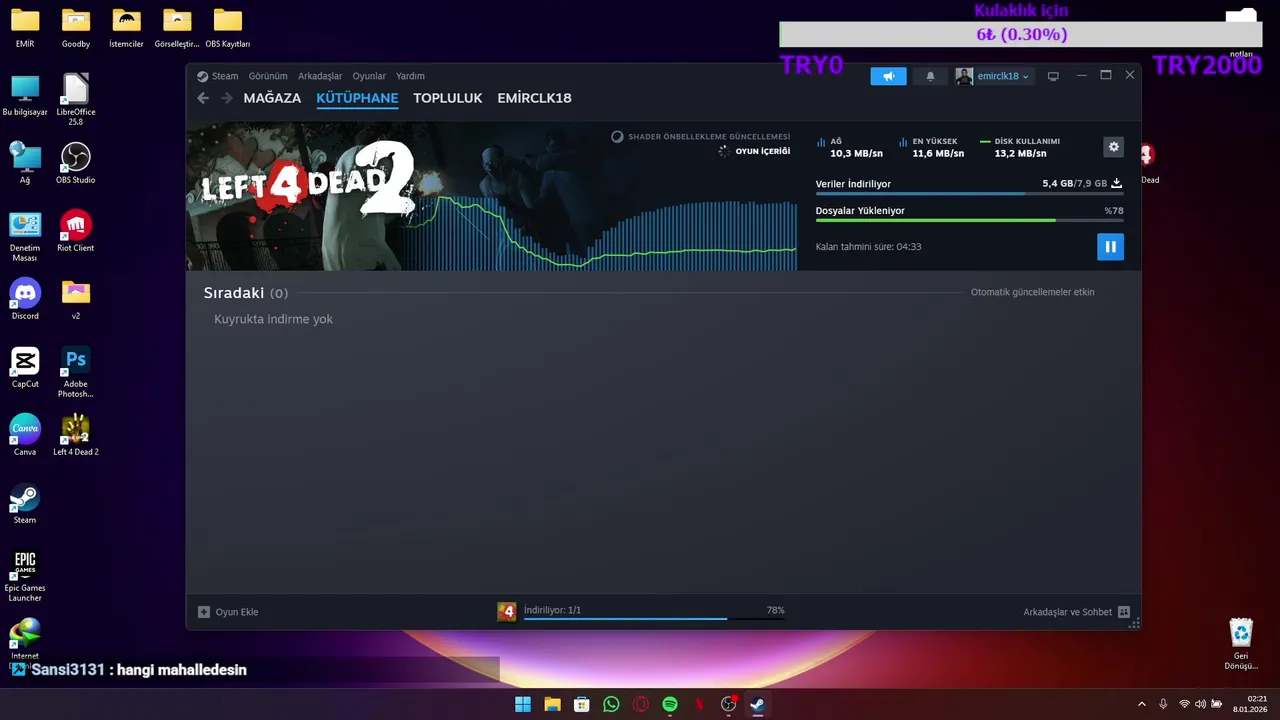Click the Oyun Ekle button
This screenshot has width=1280, height=720.
pos(228,612)
